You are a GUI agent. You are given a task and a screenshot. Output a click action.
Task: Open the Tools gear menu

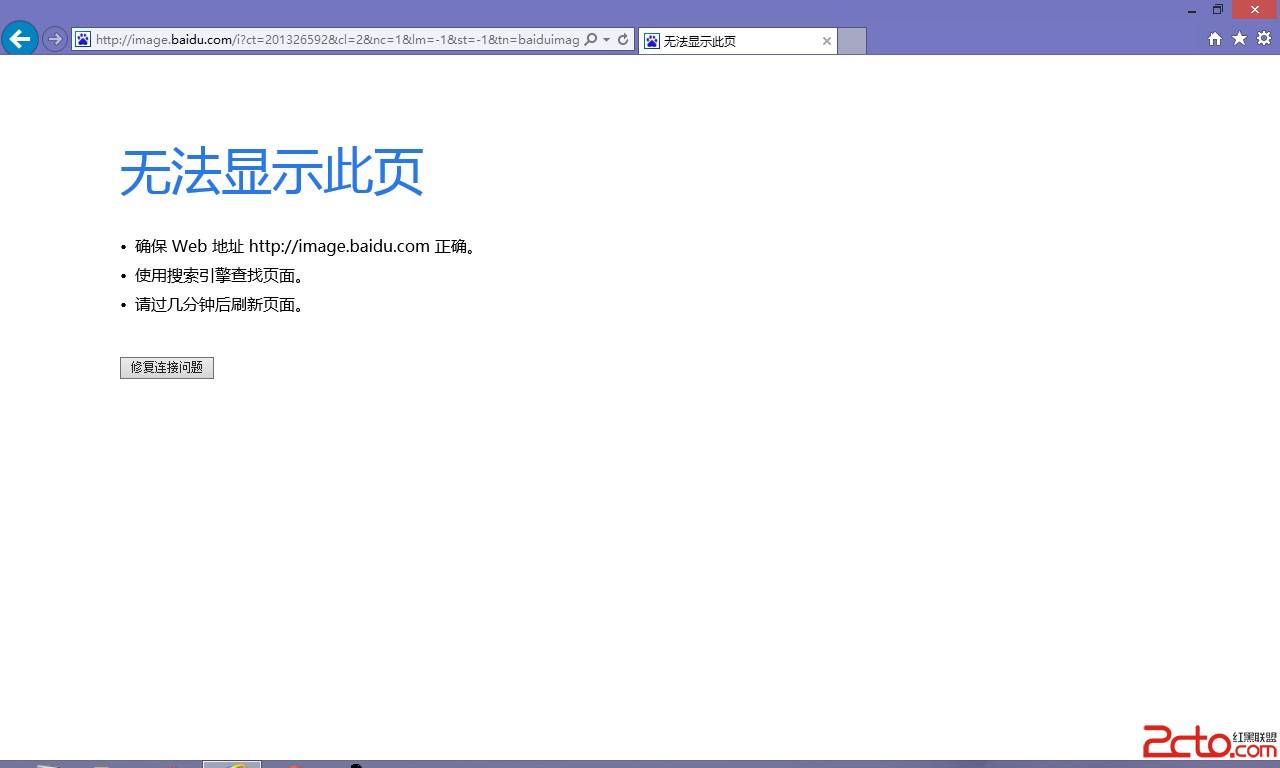(1264, 39)
